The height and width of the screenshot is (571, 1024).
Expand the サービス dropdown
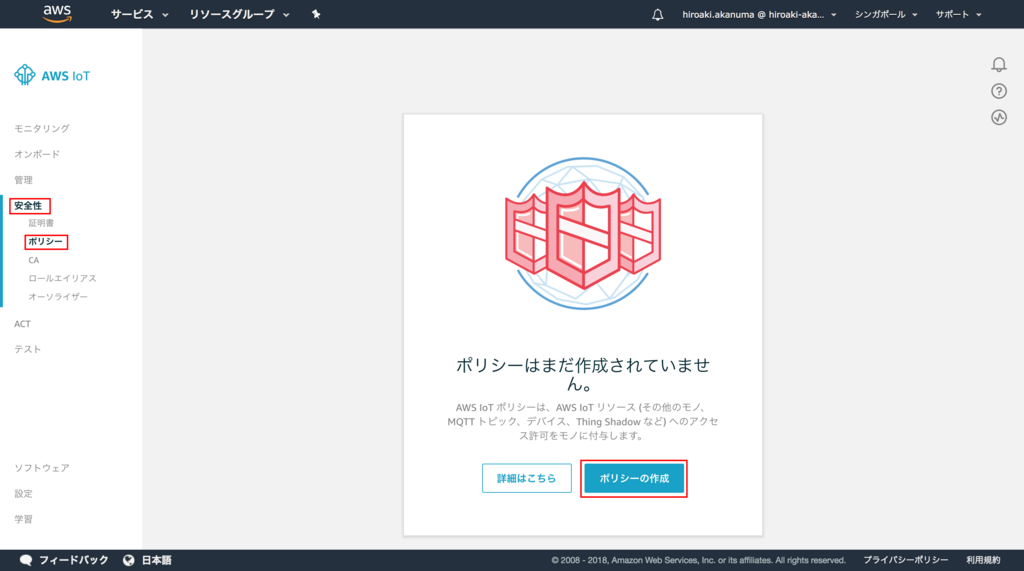139,14
